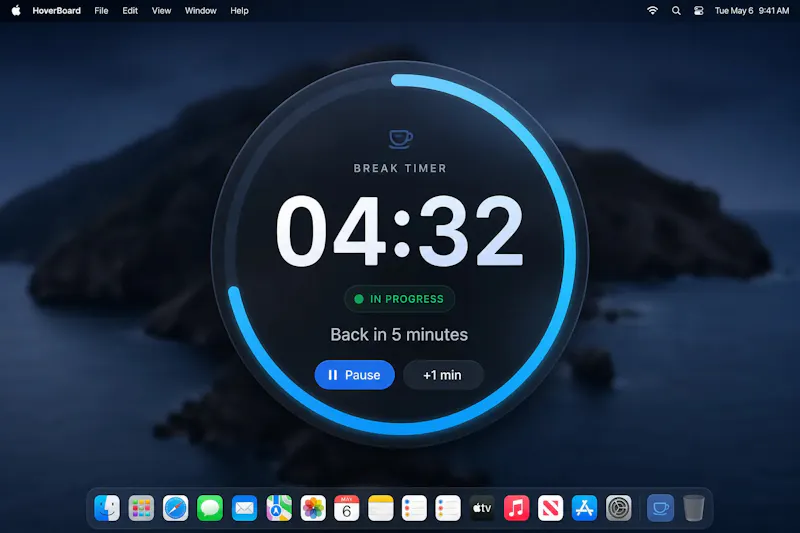Add one minute with +1 min button
This screenshot has width=800, height=533.
pos(443,375)
